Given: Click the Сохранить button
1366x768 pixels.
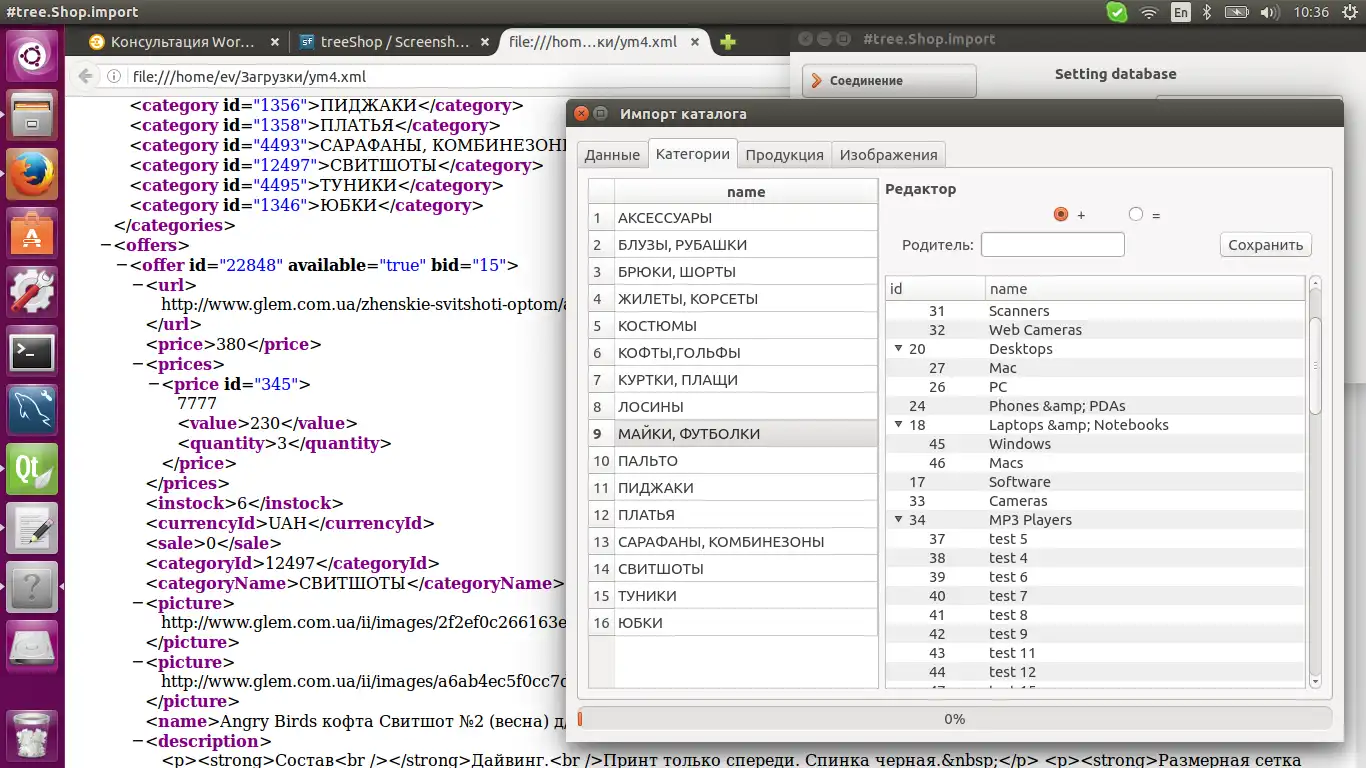Looking at the screenshot, I should coord(1265,245).
